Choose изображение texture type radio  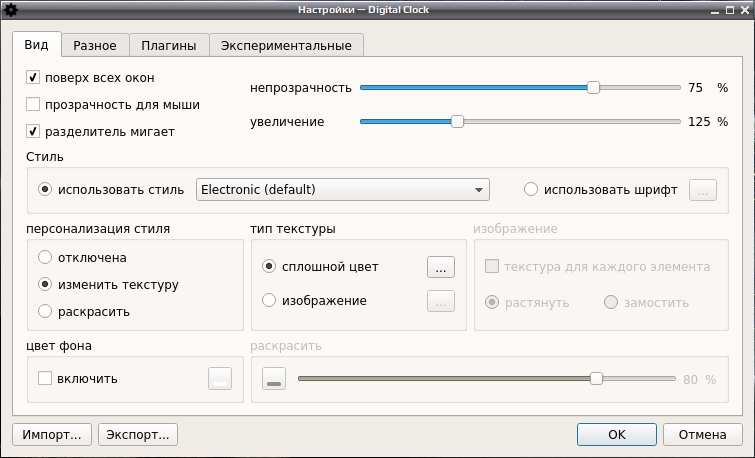coord(269,300)
